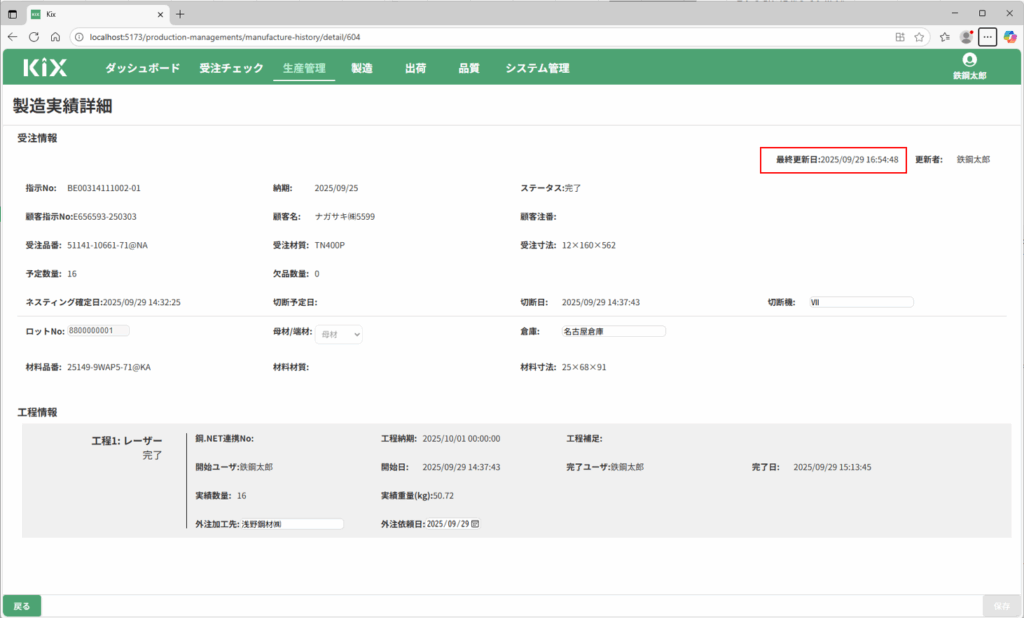Go to the システム管理 menu
Screen dimensions: 1024x618
click(x=537, y=68)
